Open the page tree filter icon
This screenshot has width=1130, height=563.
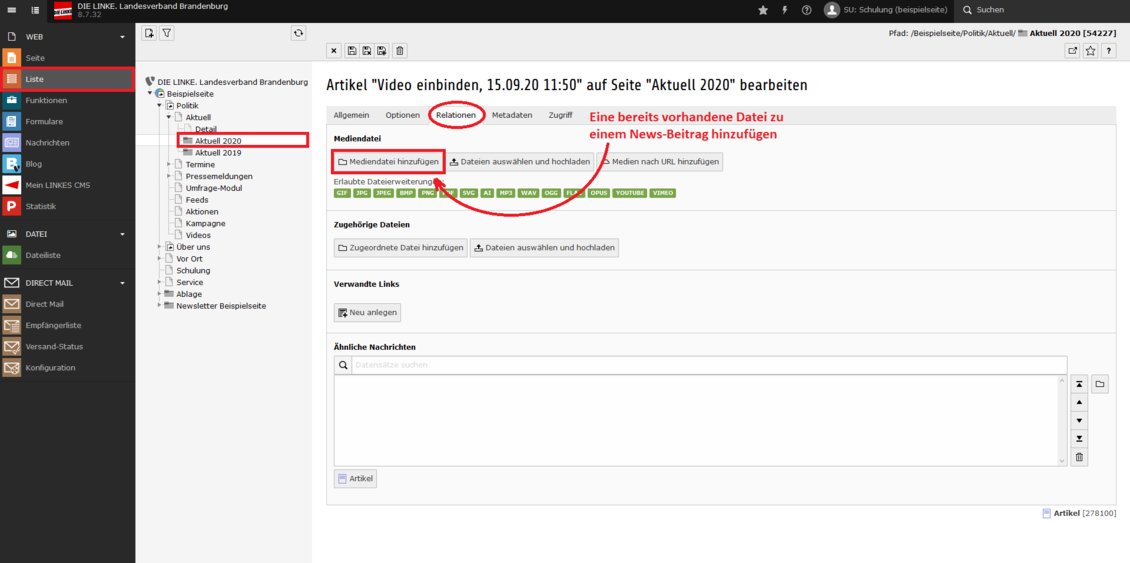pyautogui.click(x=166, y=32)
